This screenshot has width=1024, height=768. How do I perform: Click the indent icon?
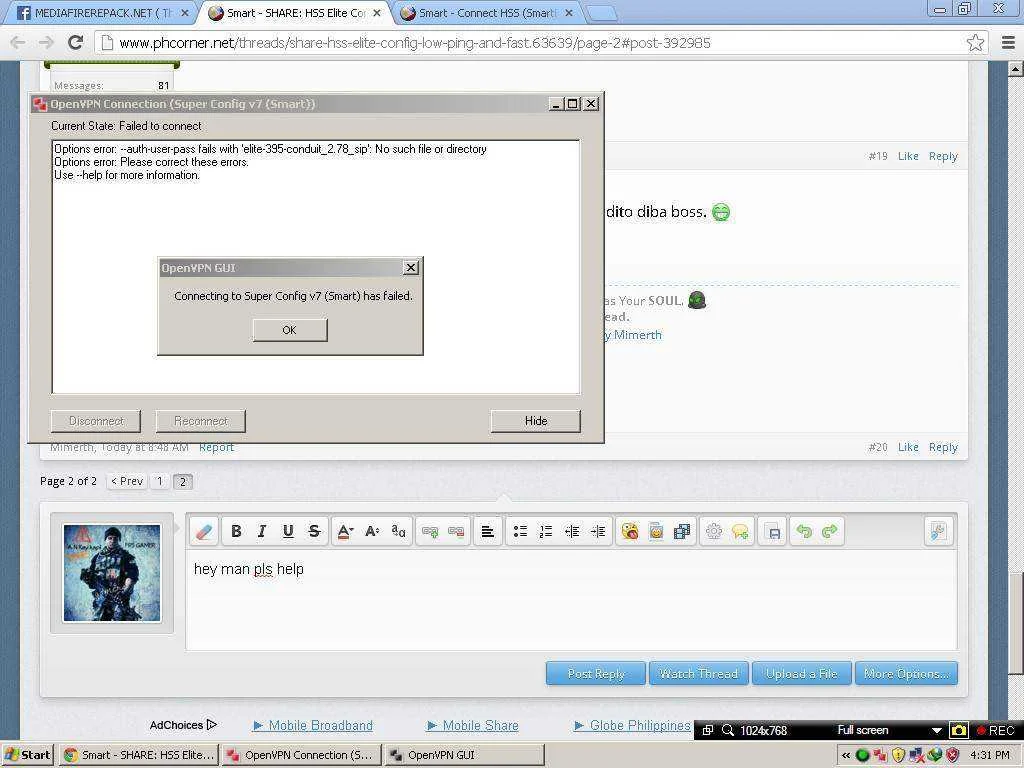point(598,532)
